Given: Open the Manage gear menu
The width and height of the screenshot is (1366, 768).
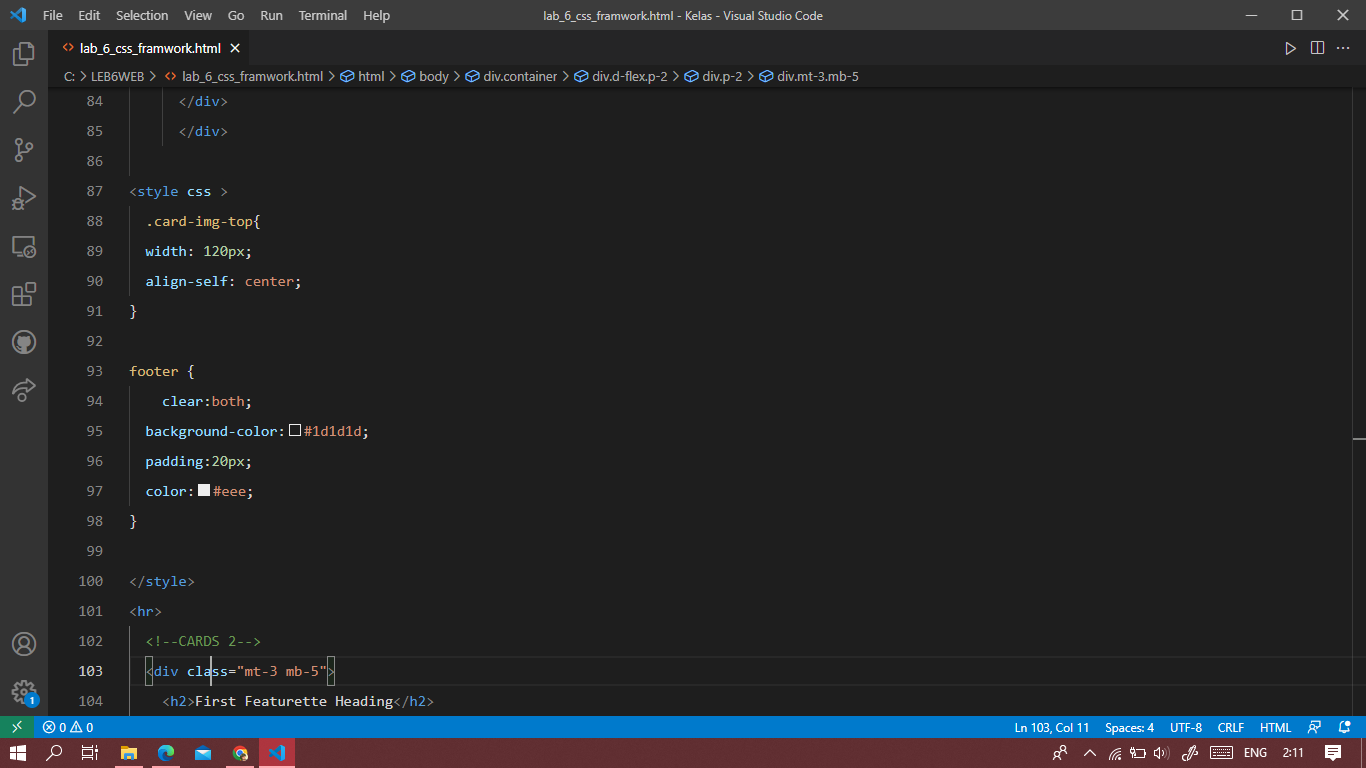Looking at the screenshot, I should coord(24,692).
